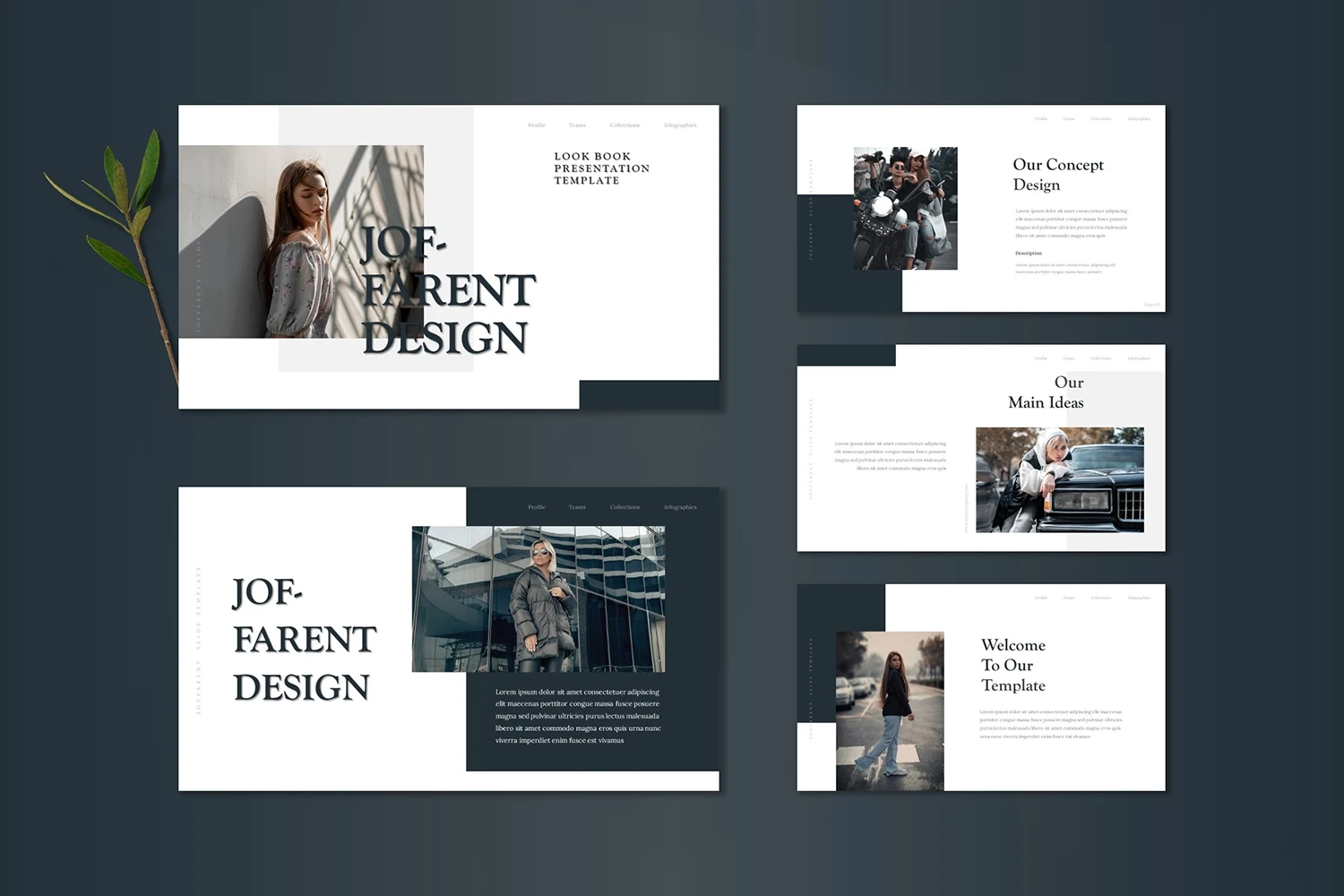Click the "Welcome To Our Template" heading
The width and height of the screenshot is (1344, 896).
click(1012, 665)
